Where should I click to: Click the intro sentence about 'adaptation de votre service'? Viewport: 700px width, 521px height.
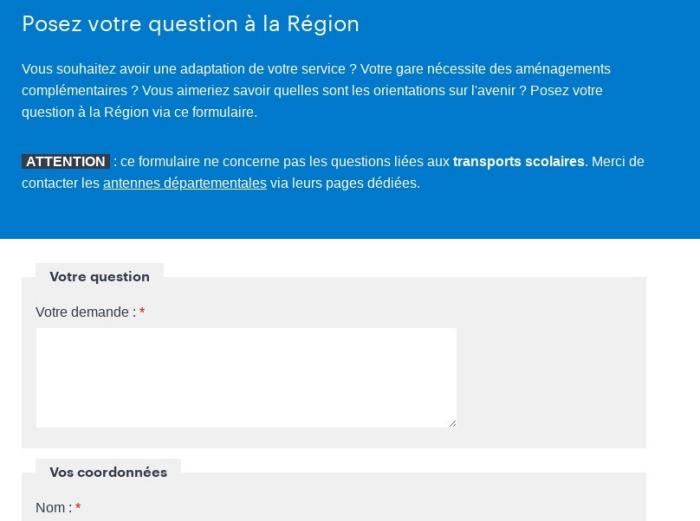coord(189,69)
